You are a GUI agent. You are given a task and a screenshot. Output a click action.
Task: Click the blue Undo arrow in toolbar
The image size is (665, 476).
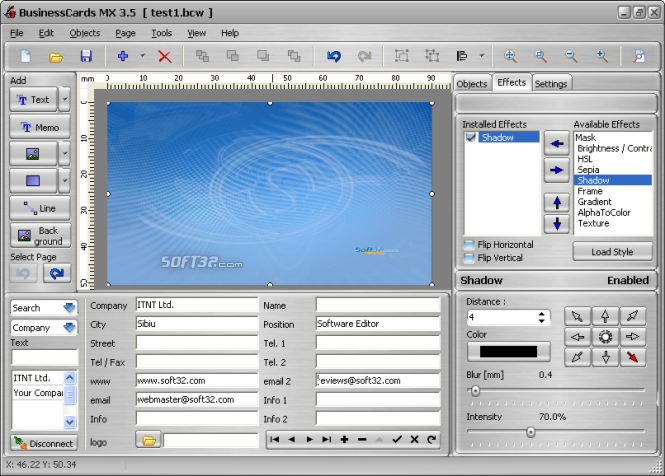pos(334,56)
